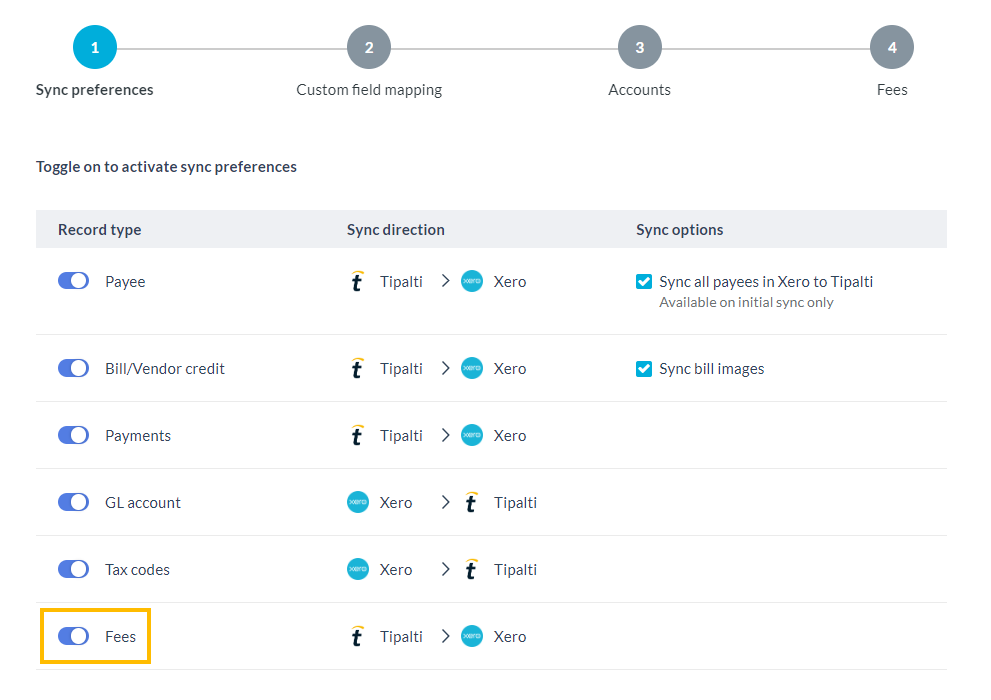Select the Tipalti icon beside Bill/Vendor credit
Image resolution: width=991 pixels, height=700 pixels.
(x=357, y=368)
